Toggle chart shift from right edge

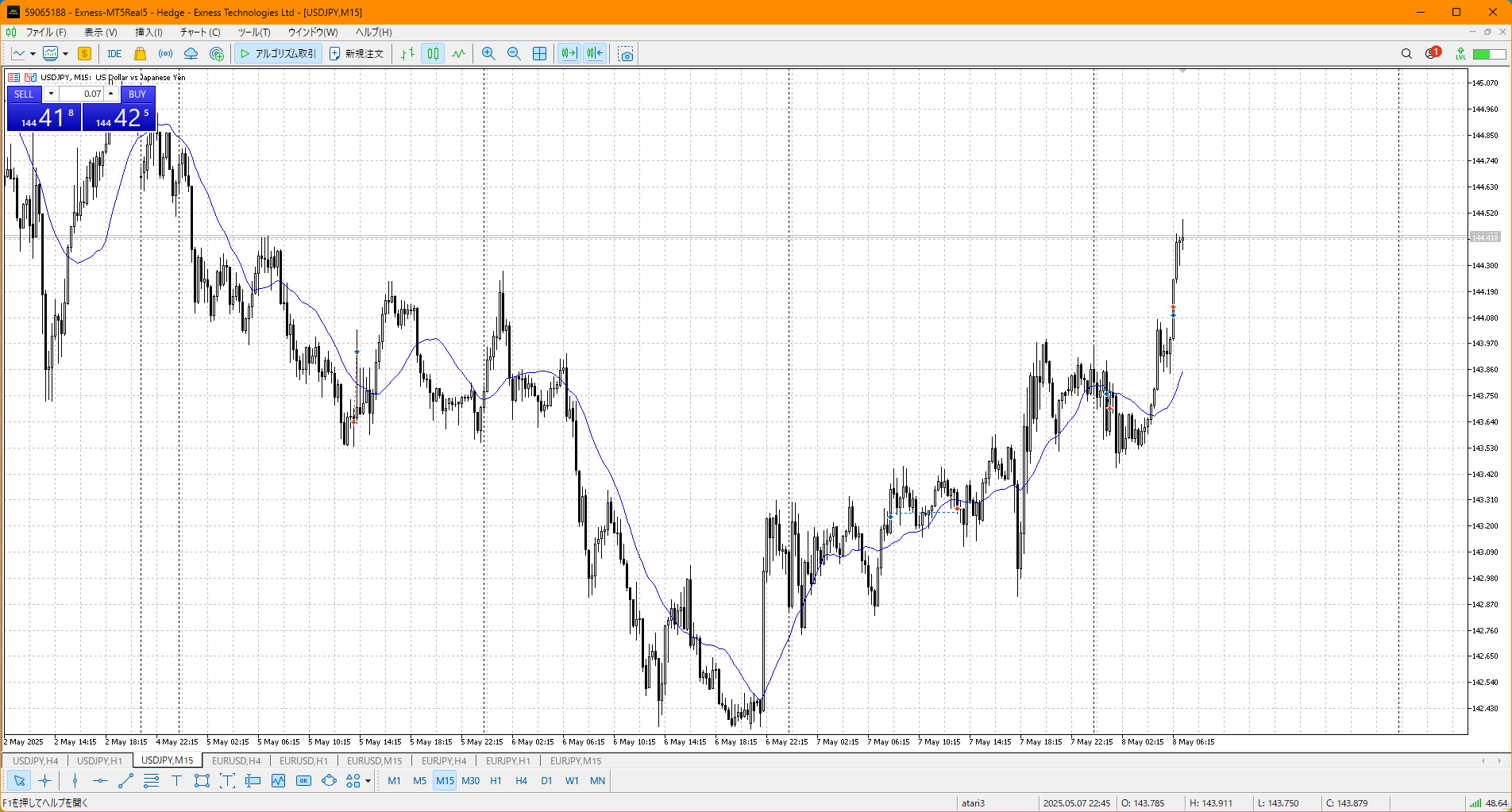tap(595, 54)
